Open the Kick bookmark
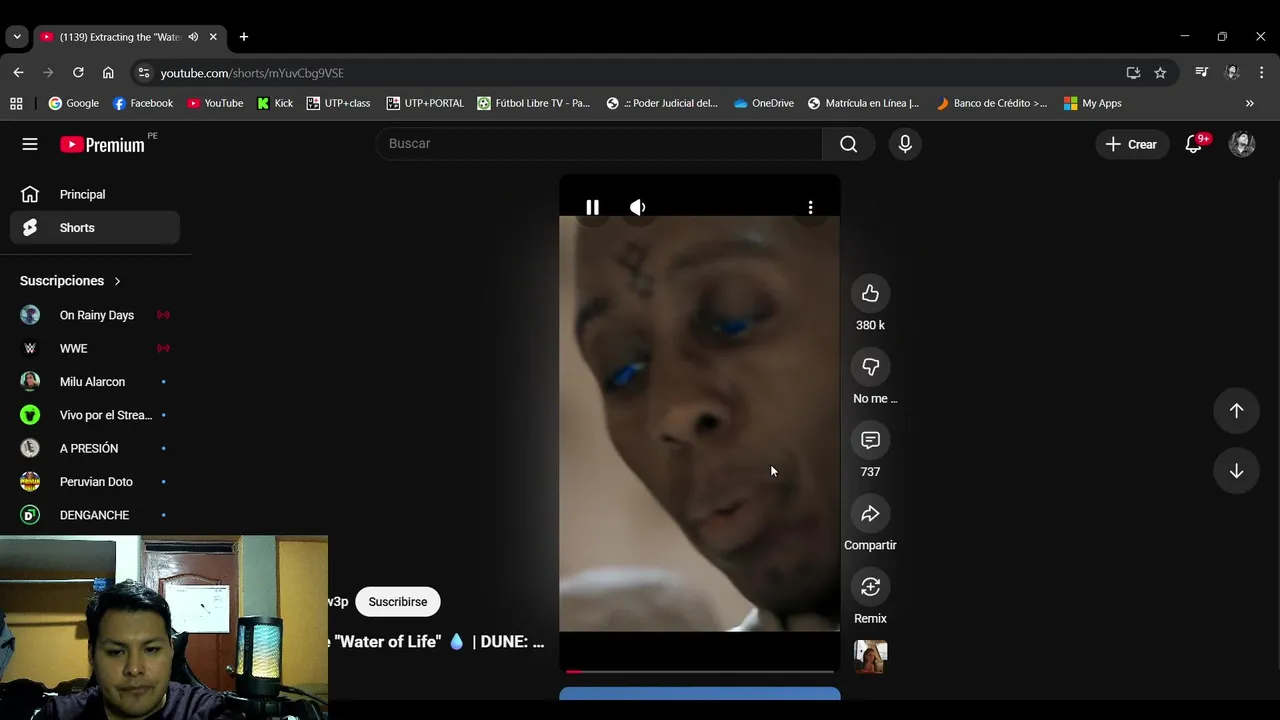1280x720 pixels. click(x=275, y=103)
